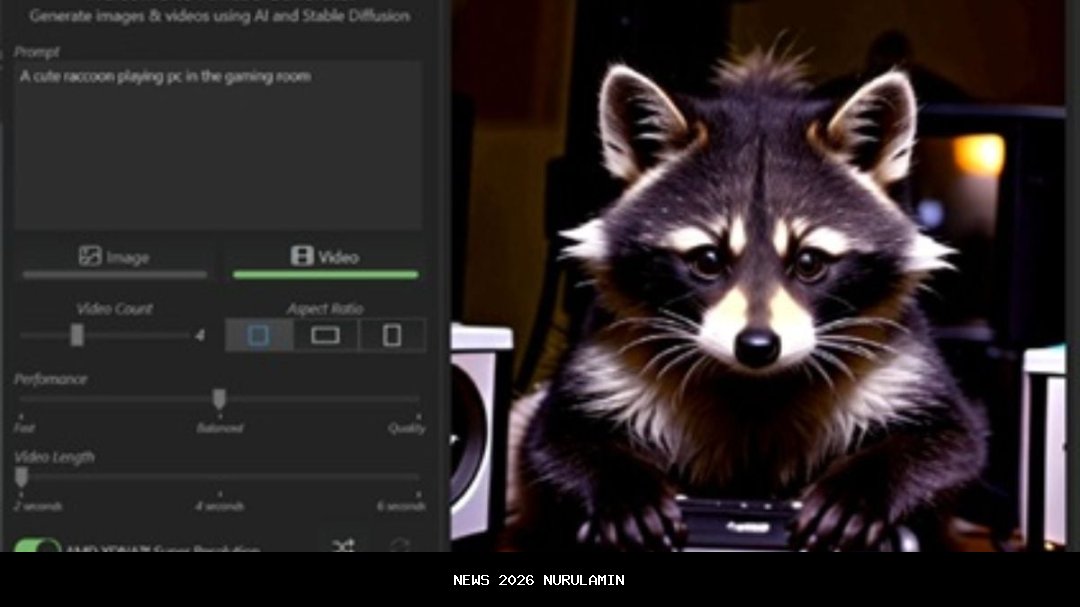Click the Video Count slider handle

point(77,336)
